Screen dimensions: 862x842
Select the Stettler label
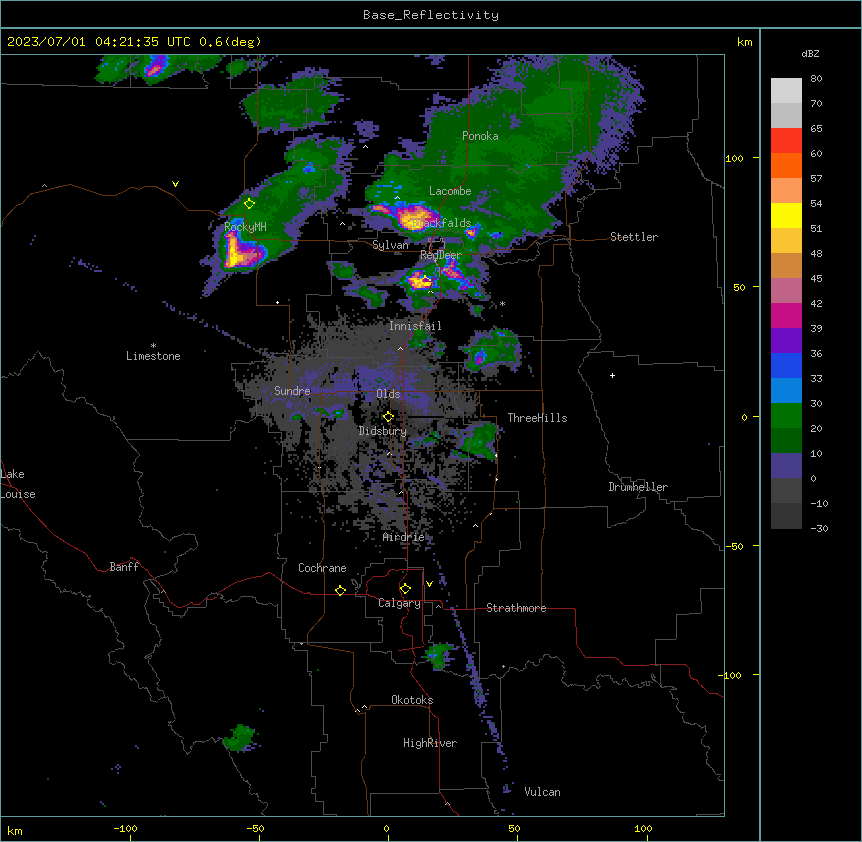pyautogui.click(x=633, y=237)
